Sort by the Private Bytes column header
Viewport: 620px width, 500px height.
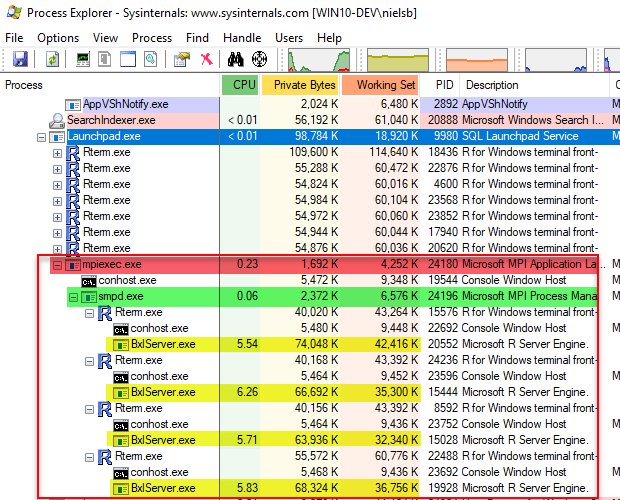[300, 85]
